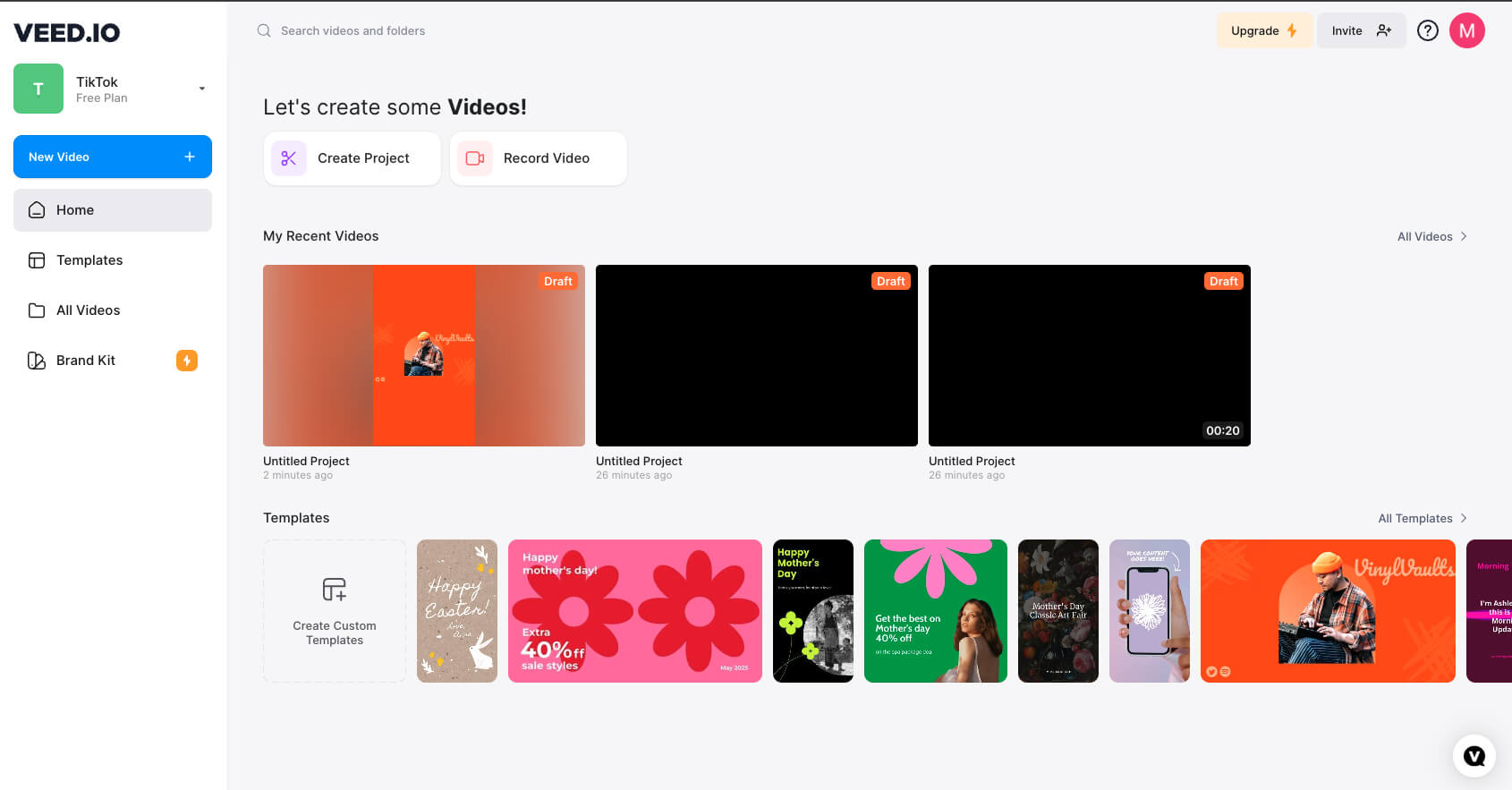Screen dimensions: 1512x790
Task: Open Templates in the sidebar
Action: [113, 260]
